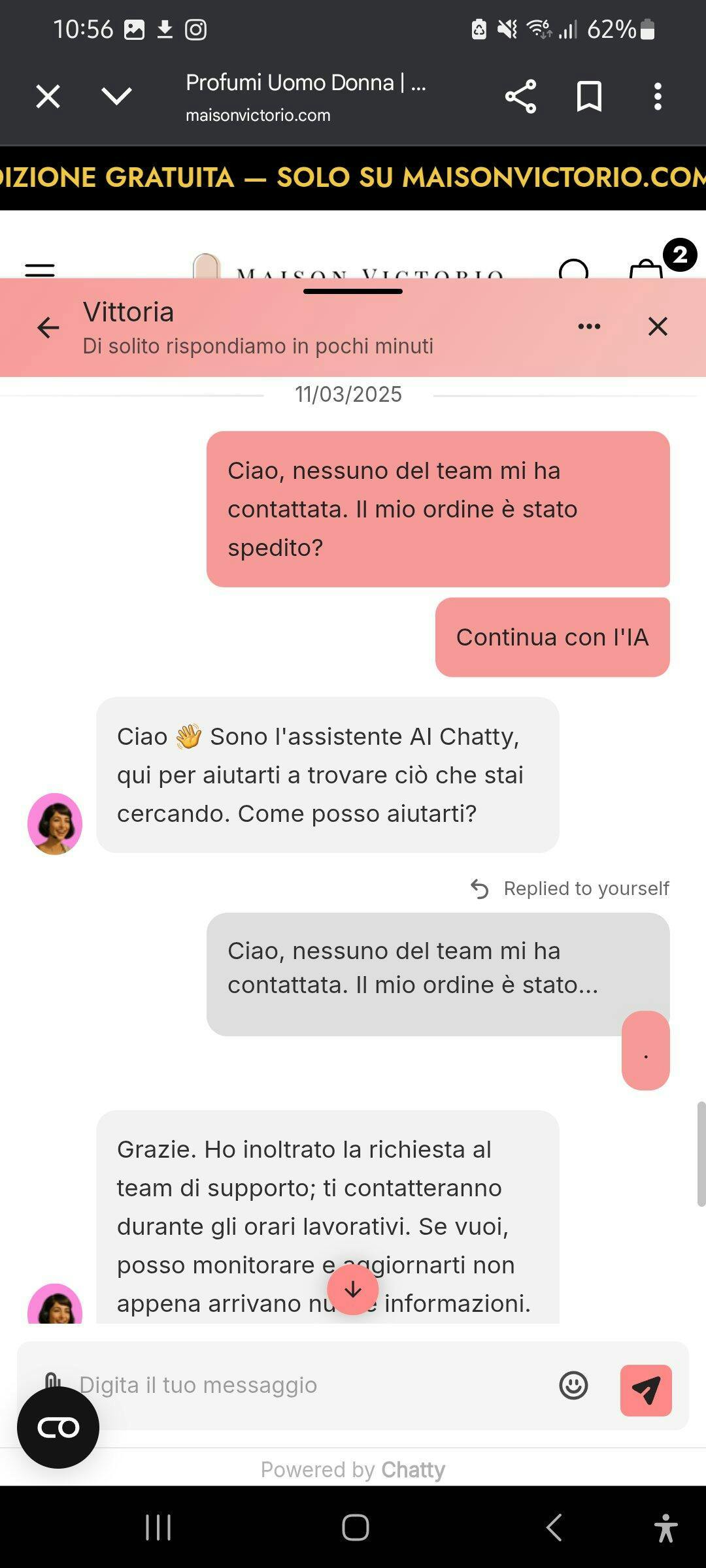Tap the chat panel drag handle bar

(x=353, y=291)
